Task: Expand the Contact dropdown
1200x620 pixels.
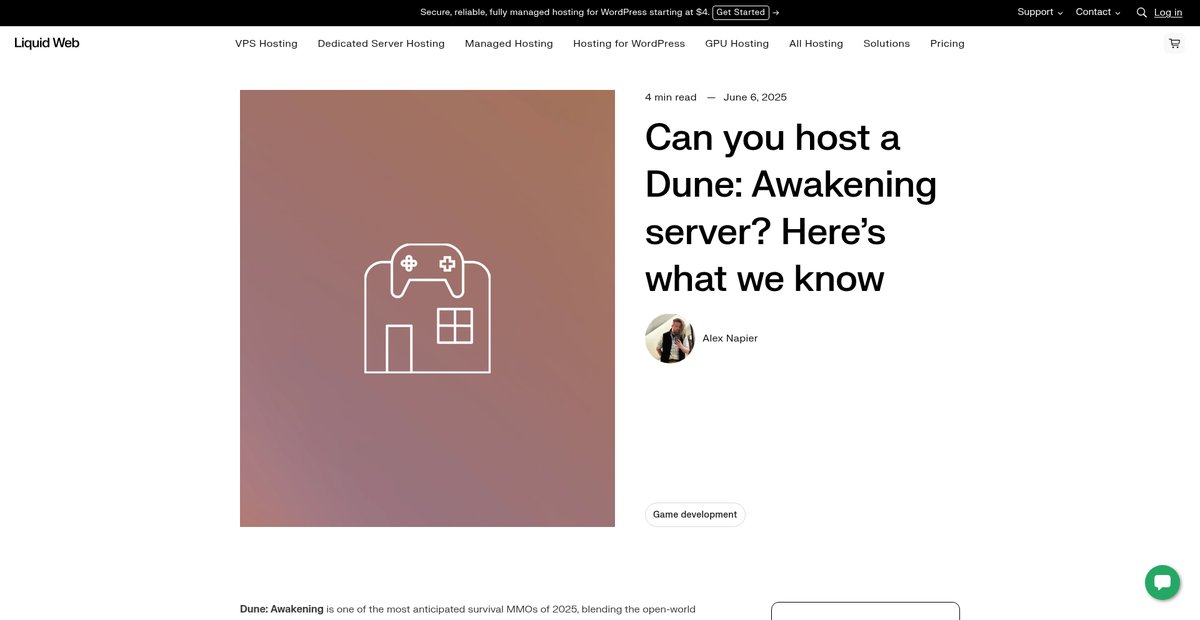Action: 1098,12
